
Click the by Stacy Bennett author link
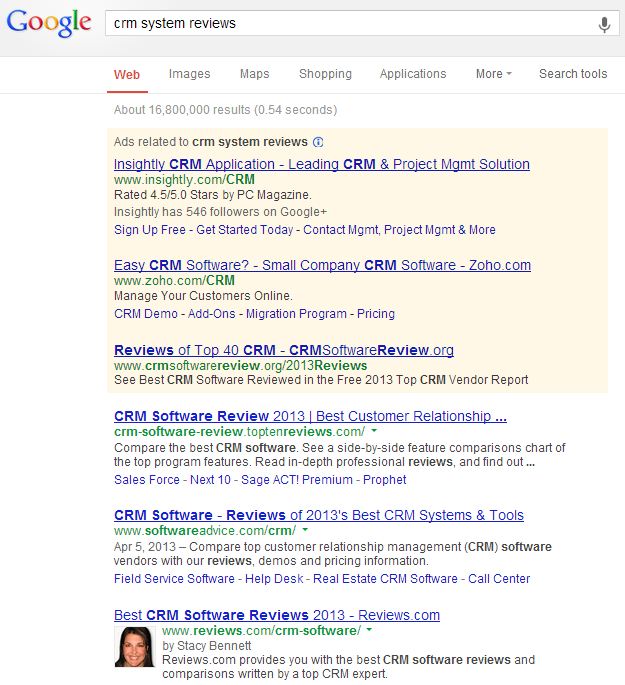[x=207, y=646]
